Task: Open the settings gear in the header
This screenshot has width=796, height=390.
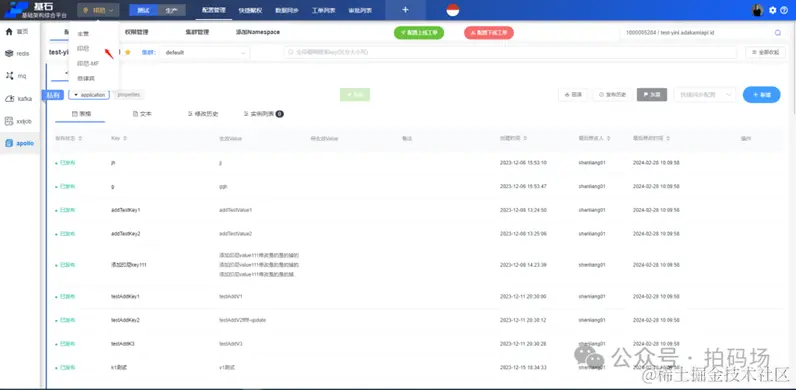Action: tap(773, 10)
